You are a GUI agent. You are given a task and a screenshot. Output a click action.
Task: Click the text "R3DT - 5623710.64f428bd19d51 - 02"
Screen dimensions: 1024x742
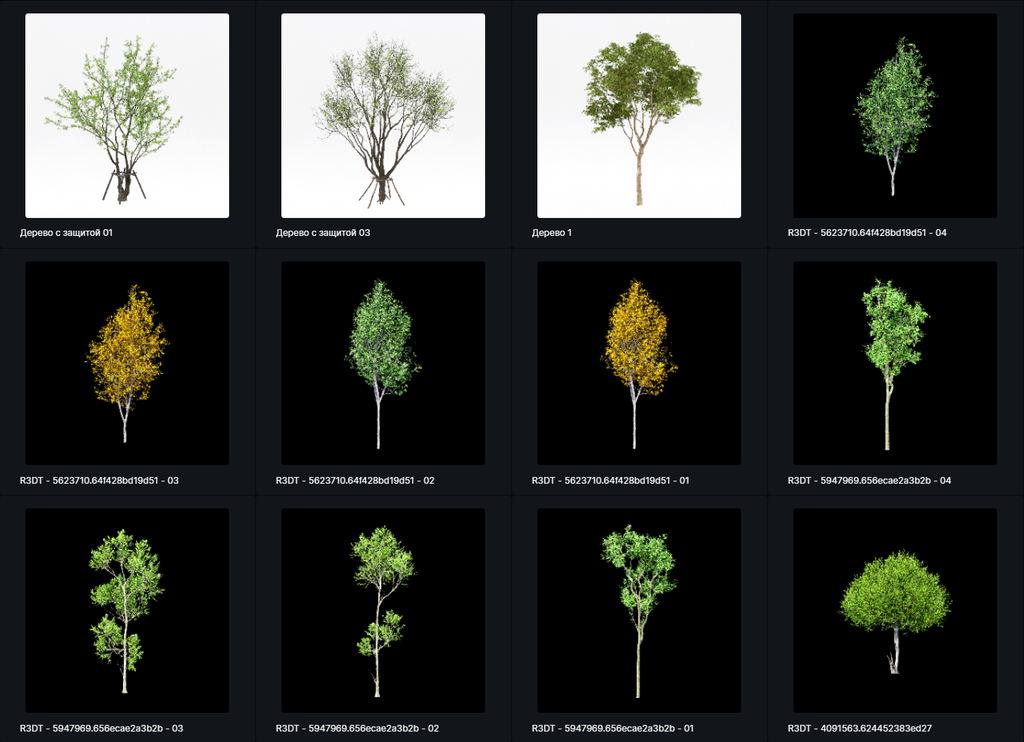(355, 480)
